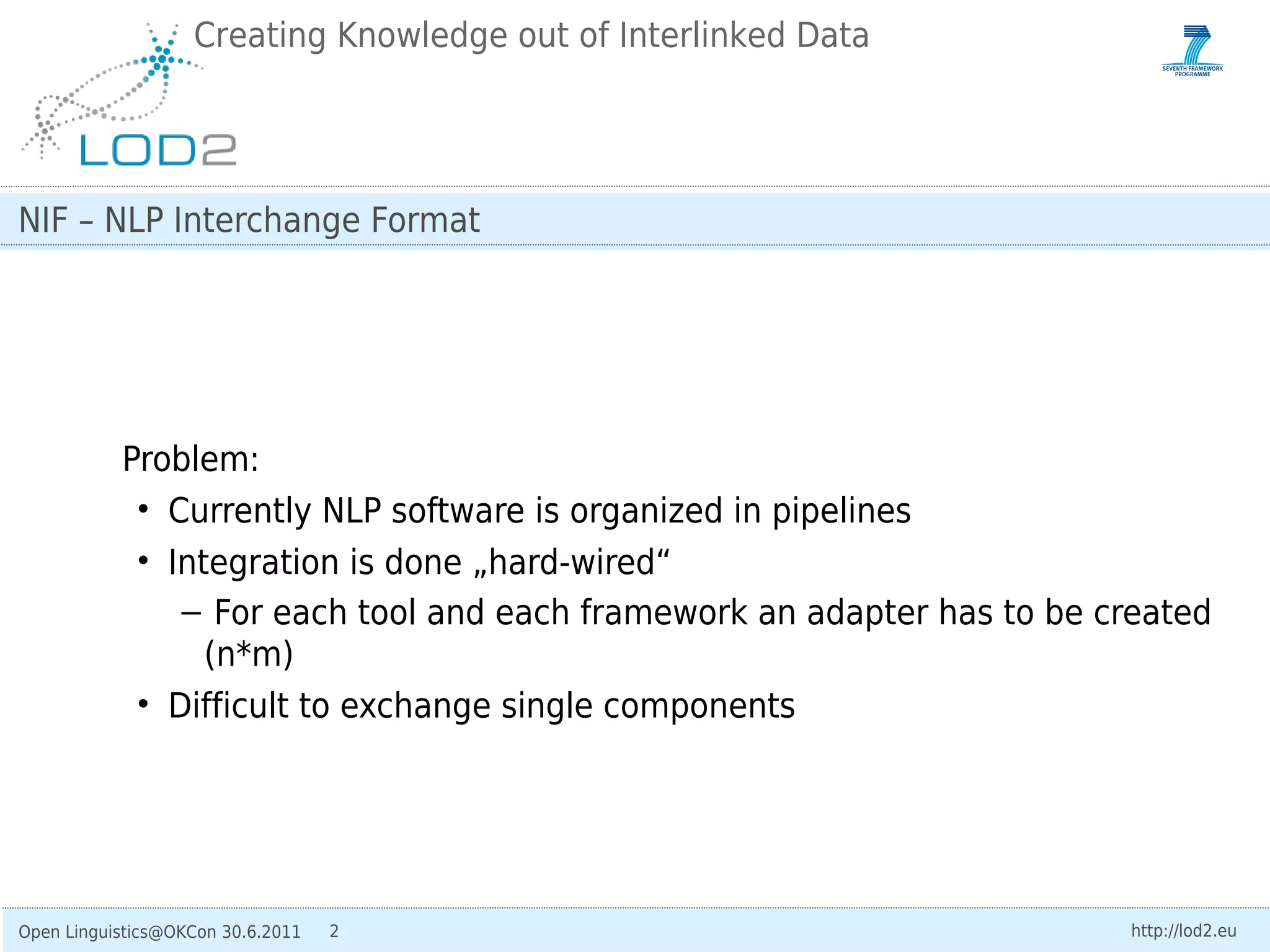Image resolution: width=1270 pixels, height=952 pixels.
Task: Select the 'SEVENTH FRAMEWORK PROGRAMME' caption
Action: click(x=1192, y=71)
